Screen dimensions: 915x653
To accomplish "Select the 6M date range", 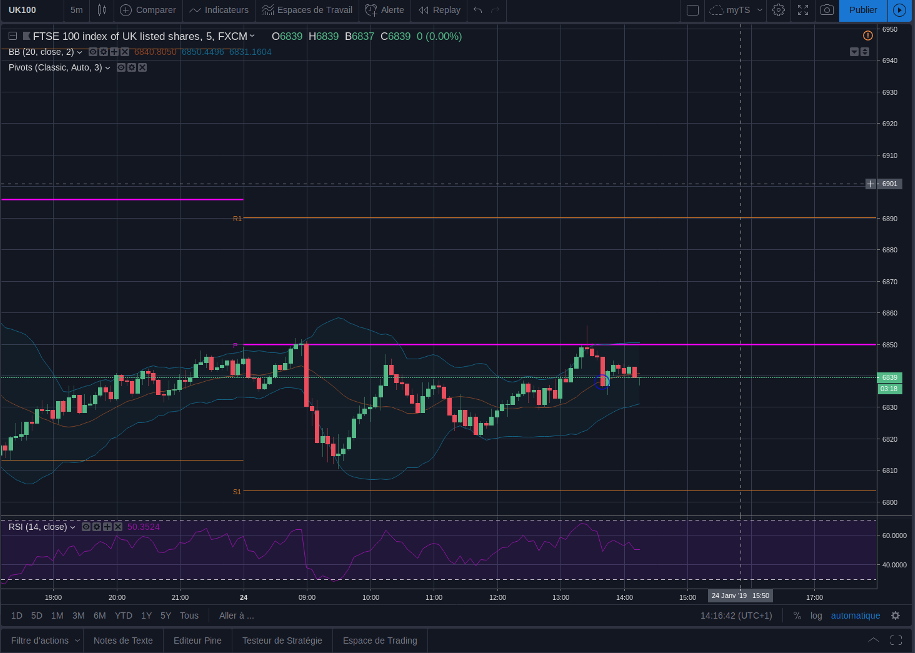I will click(x=100, y=616).
